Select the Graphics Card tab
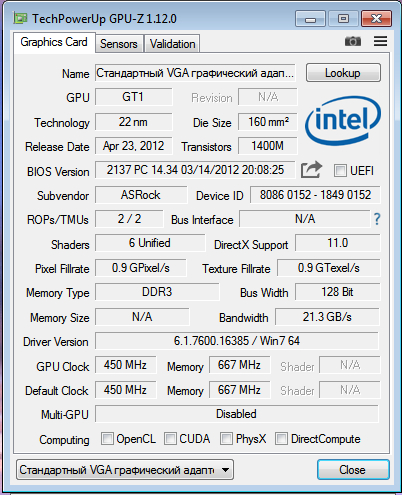 pos(54,42)
